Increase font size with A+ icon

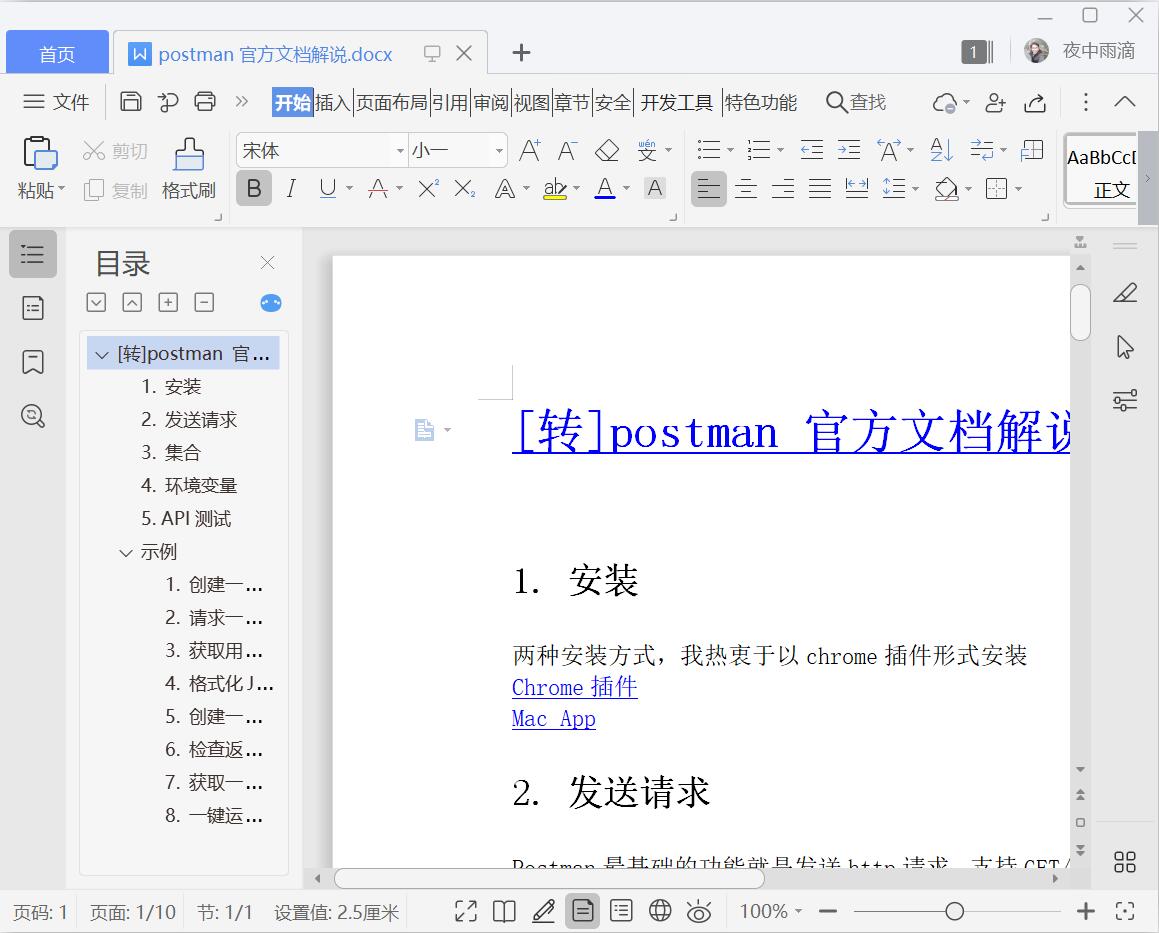529,150
